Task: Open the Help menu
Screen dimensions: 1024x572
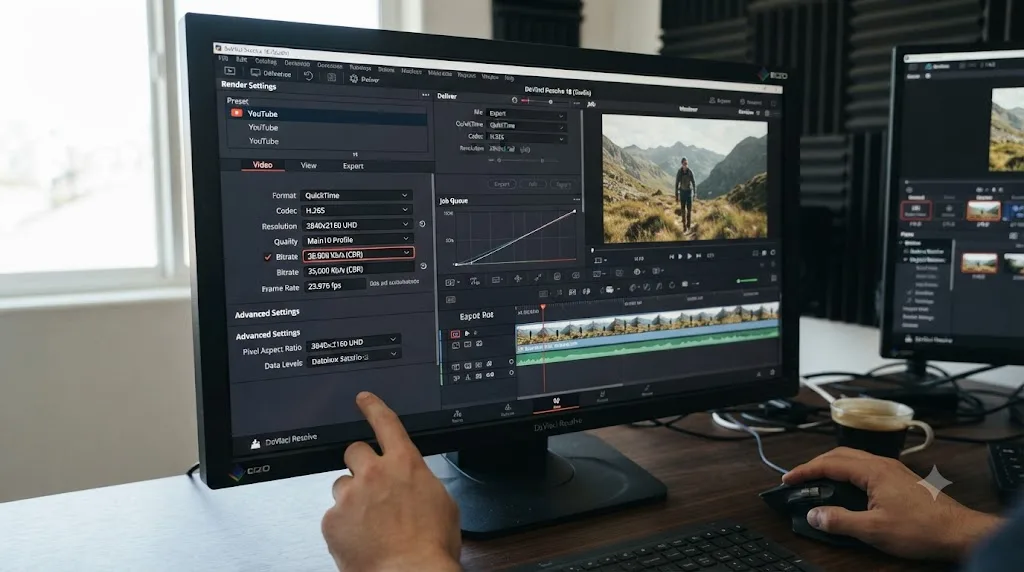Action: (509, 78)
